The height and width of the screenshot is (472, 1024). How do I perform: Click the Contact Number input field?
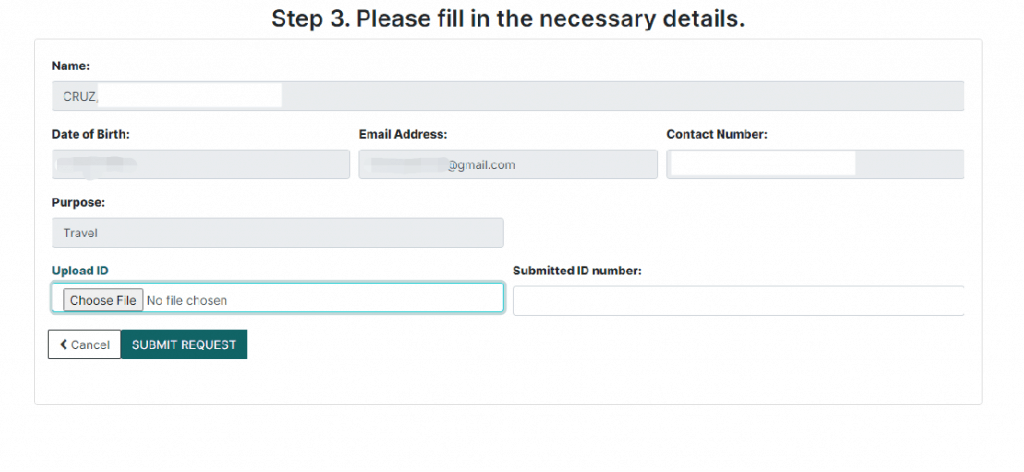point(815,165)
